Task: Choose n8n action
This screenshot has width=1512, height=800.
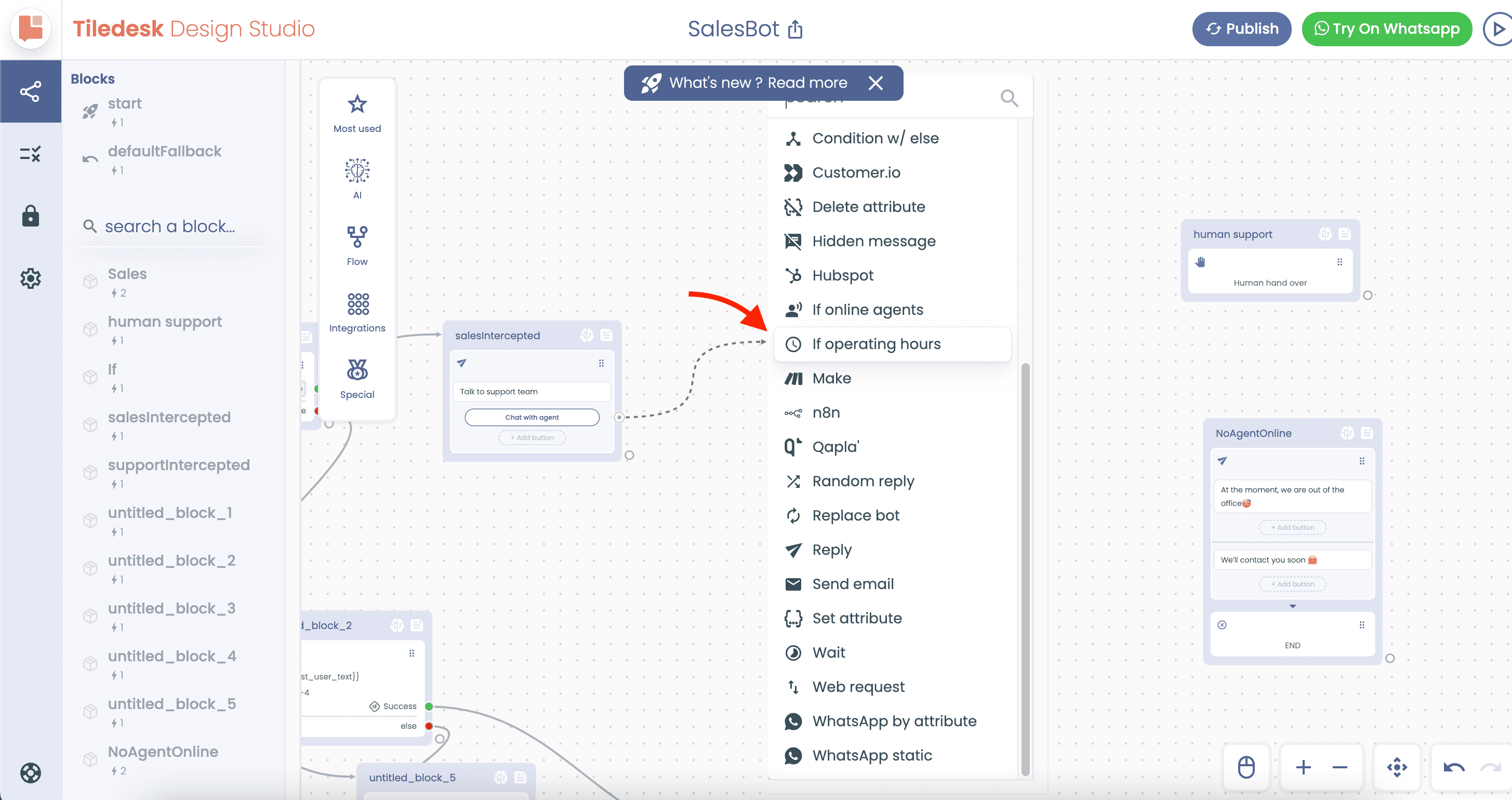Action: (892, 412)
